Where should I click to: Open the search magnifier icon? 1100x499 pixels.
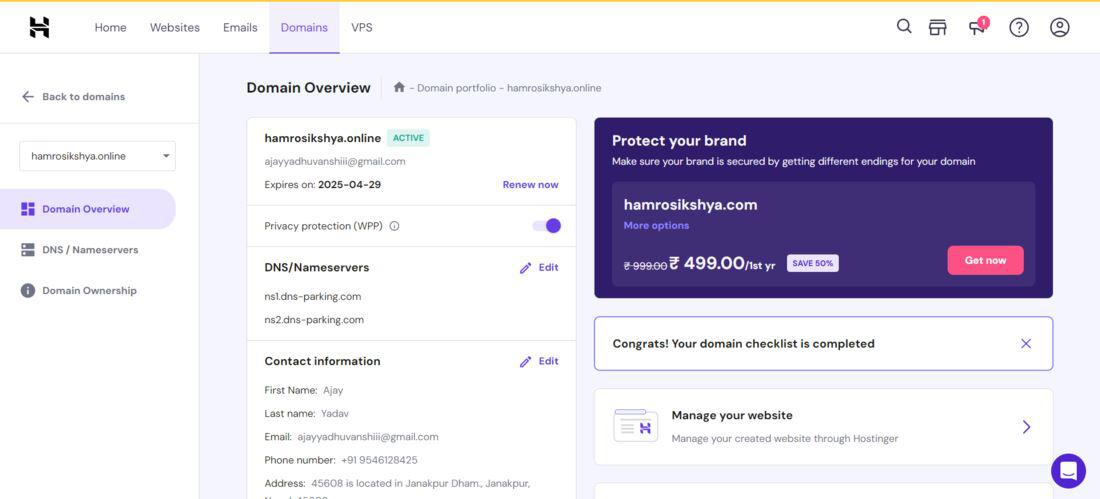[x=904, y=27]
